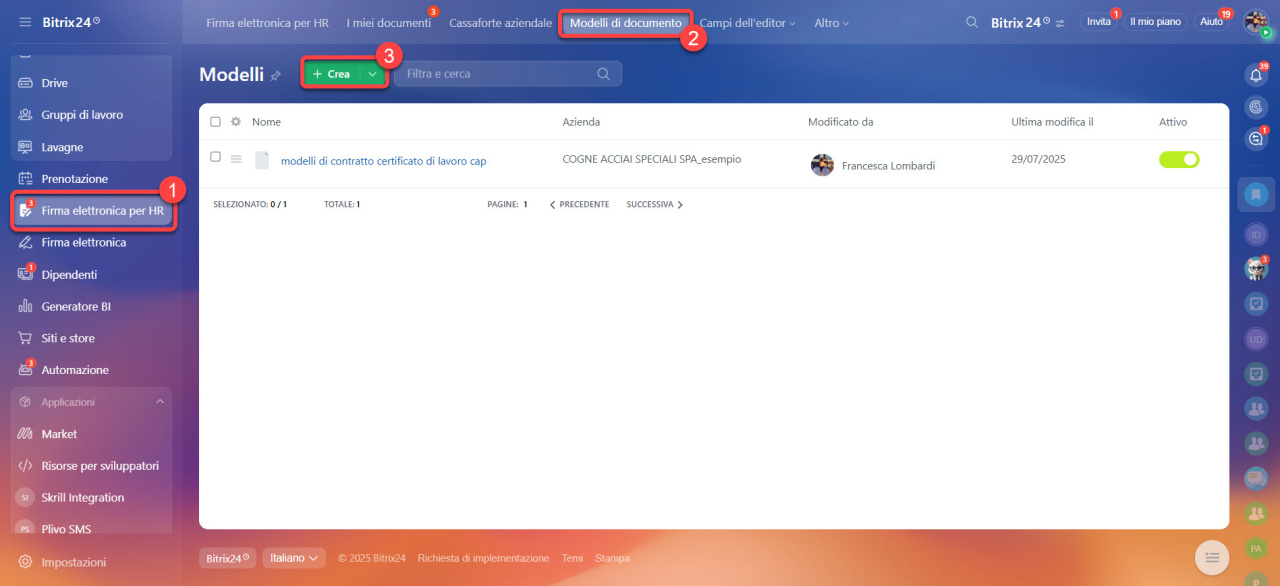The width and height of the screenshot is (1280, 586).
Task: Open grid settings gear in table header
Action: 236,122
